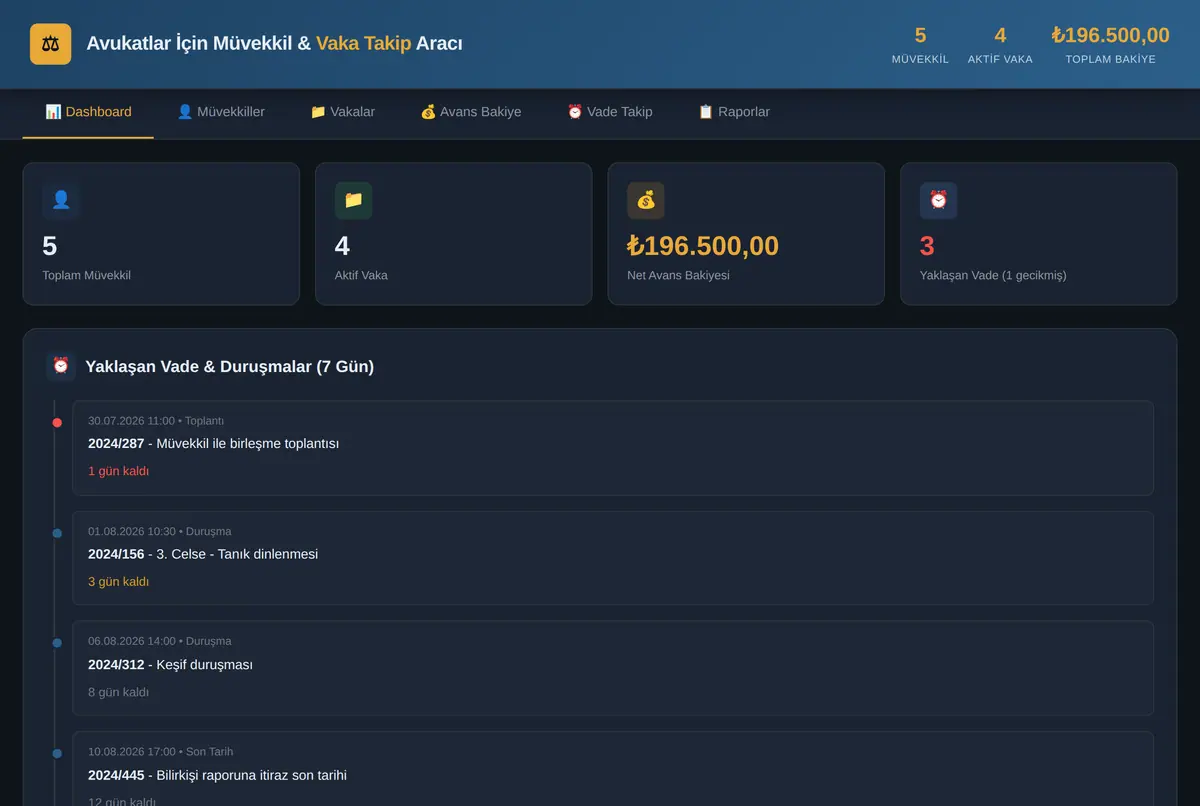The width and height of the screenshot is (1200, 806).
Task: Click the person icon in Toplam Müvekkil card
Action: pyautogui.click(x=61, y=200)
